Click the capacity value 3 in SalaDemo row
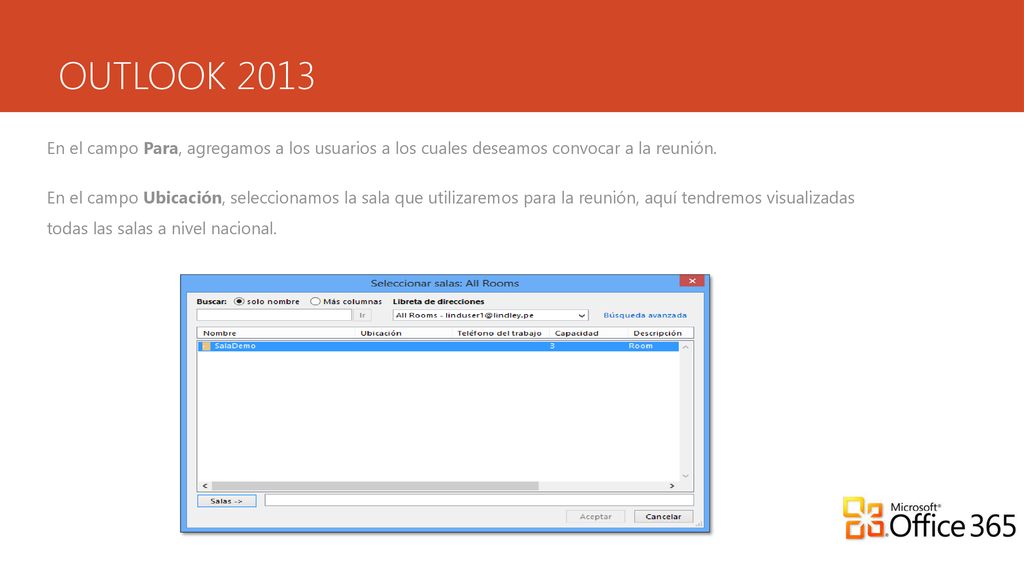The image size is (1024, 576). click(x=552, y=346)
